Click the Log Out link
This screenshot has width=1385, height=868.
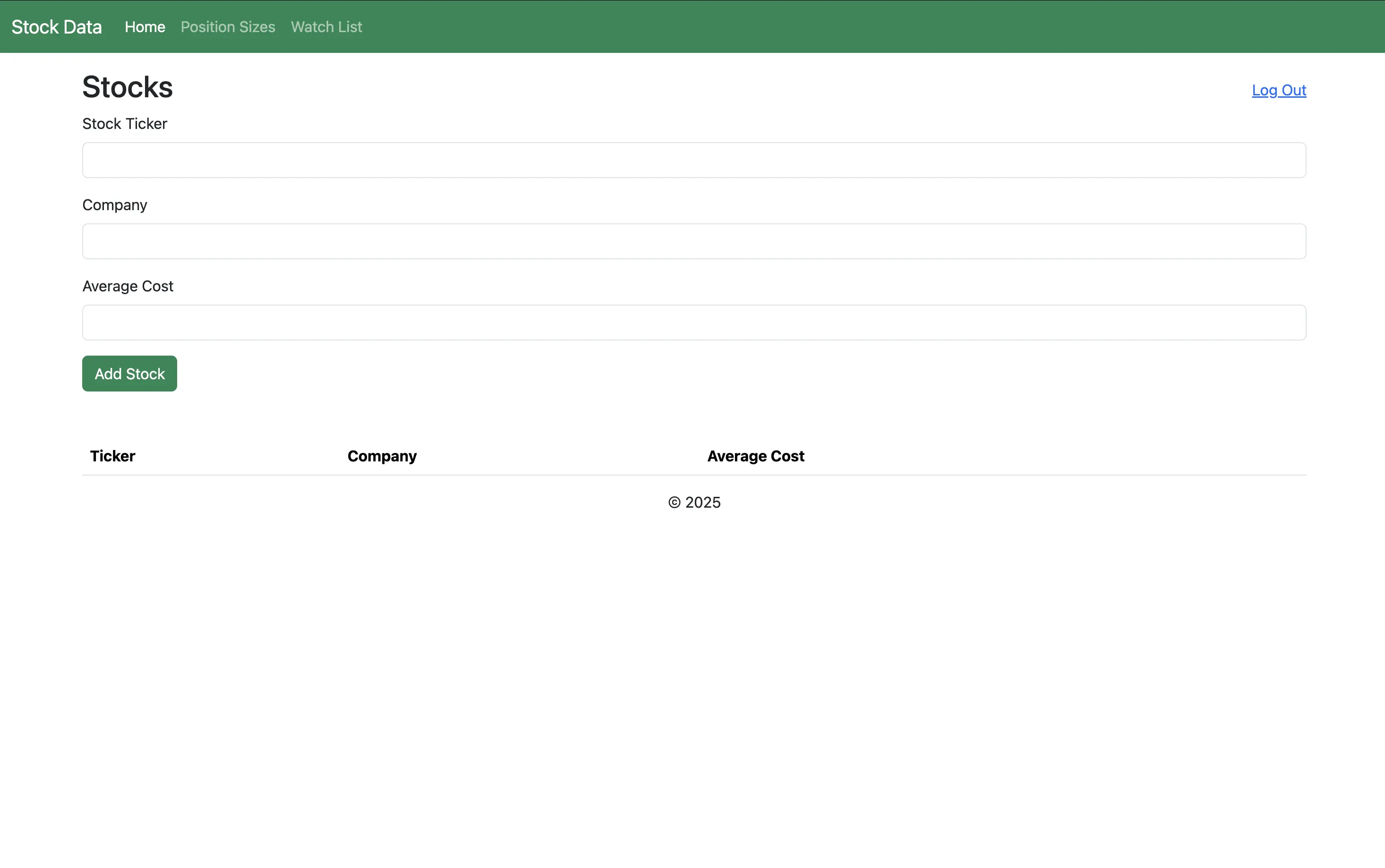coord(1278,90)
